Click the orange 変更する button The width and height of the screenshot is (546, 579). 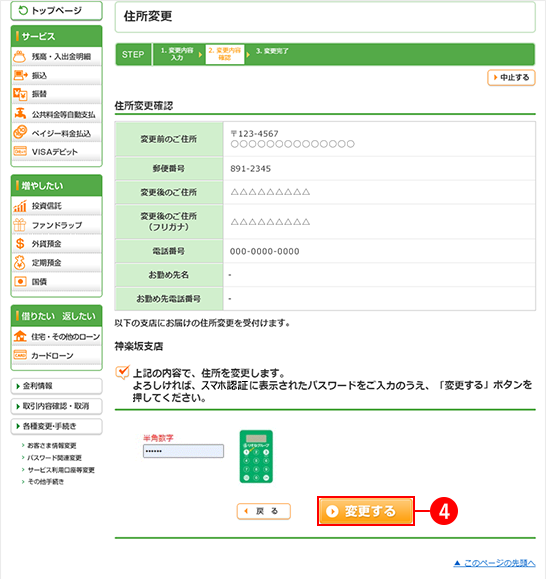(365, 511)
